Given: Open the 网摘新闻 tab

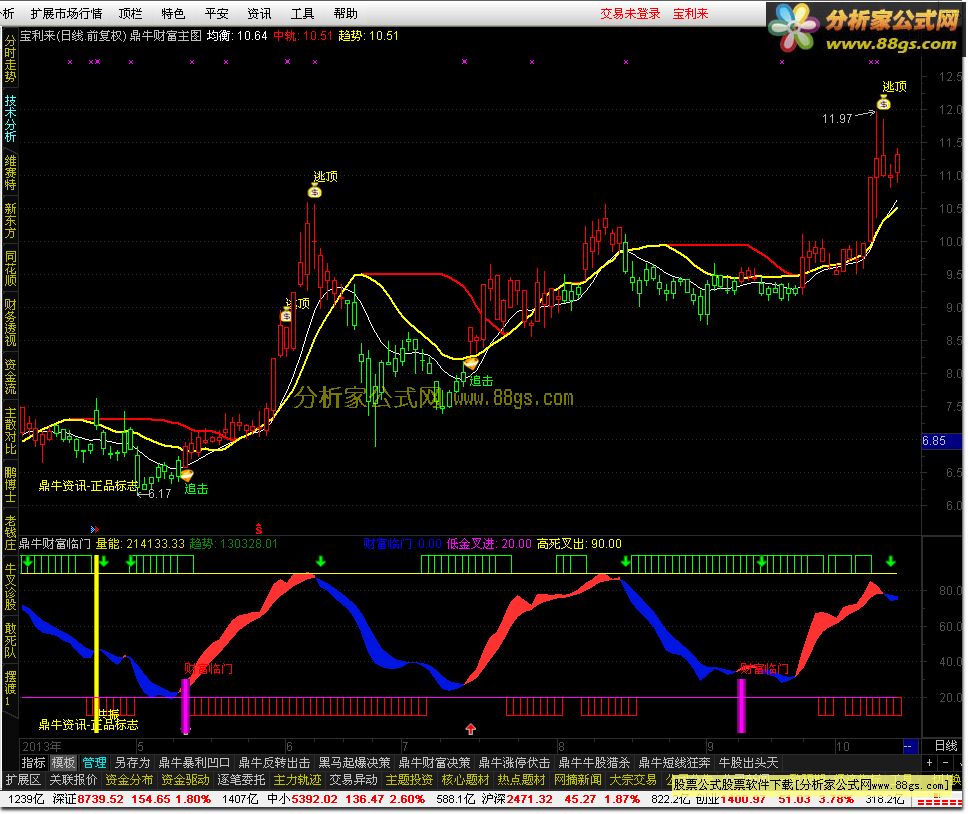Looking at the screenshot, I should pos(577,780).
